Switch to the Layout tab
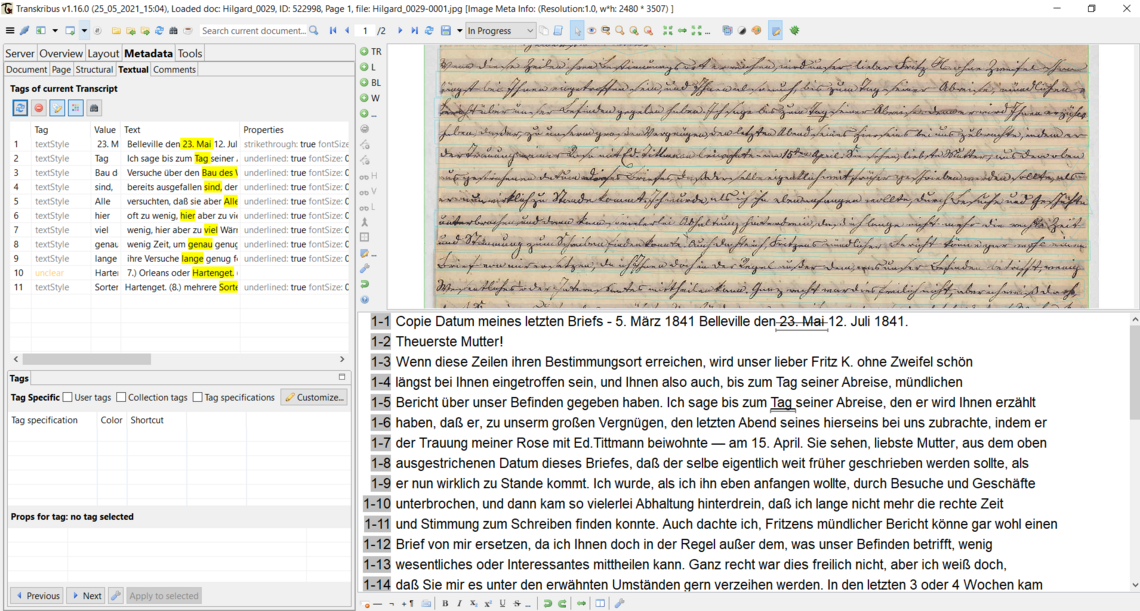Screen dimensions: 1140x611 tap(103, 53)
